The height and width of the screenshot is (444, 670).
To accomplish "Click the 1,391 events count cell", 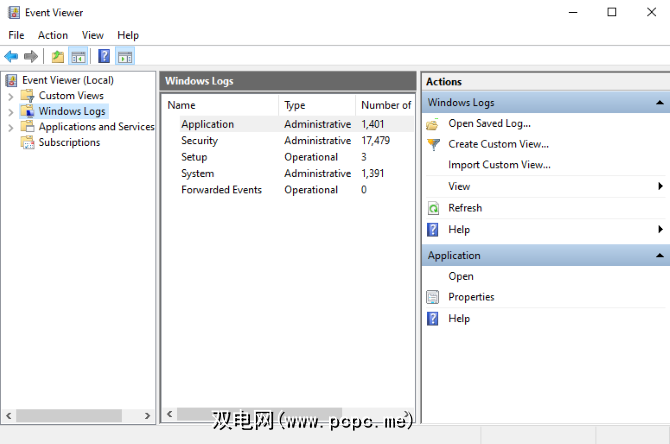I will [373, 173].
